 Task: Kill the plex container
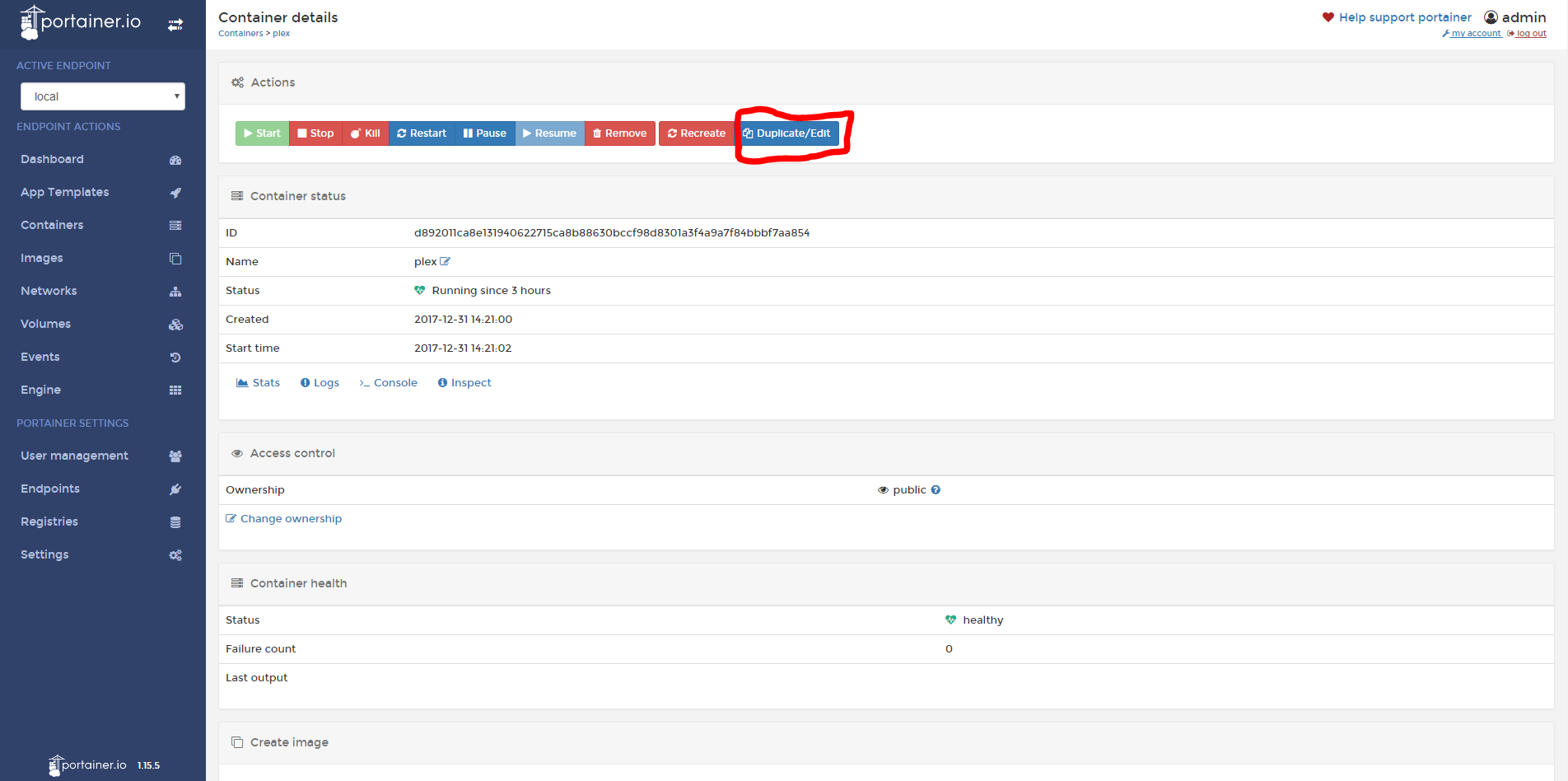pyautogui.click(x=365, y=133)
